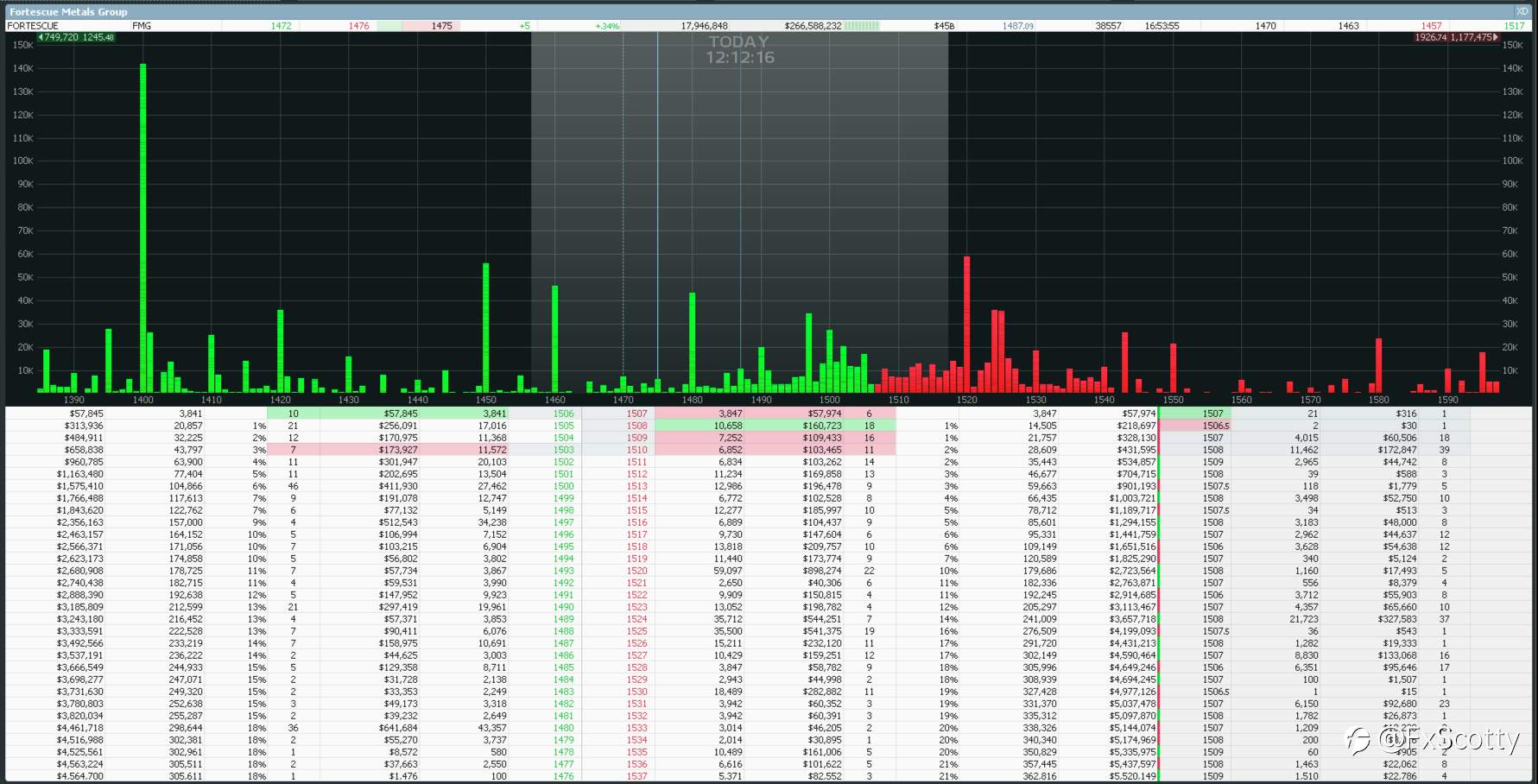Click the green 1472 bid quote
The height and width of the screenshot is (784, 1538).
[x=281, y=26]
